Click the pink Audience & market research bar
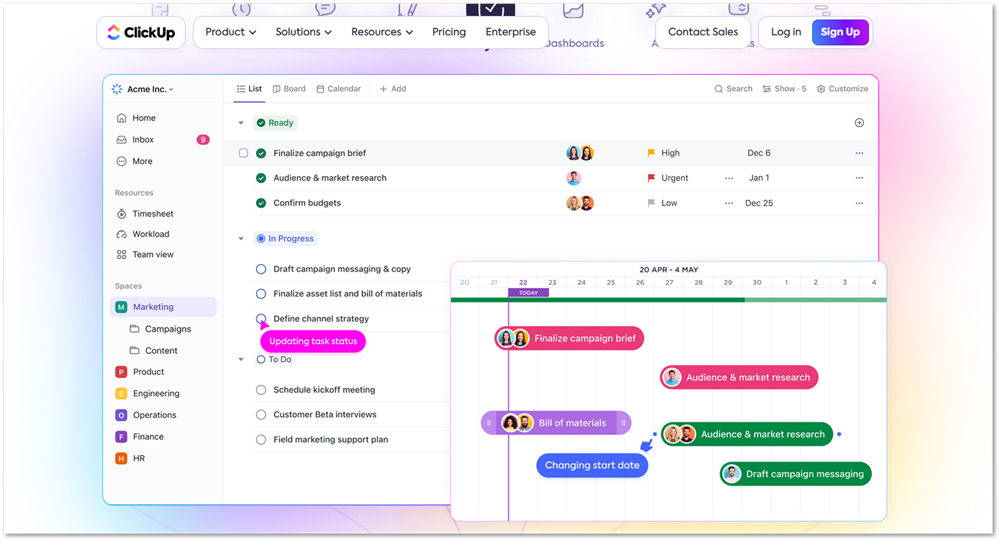 pyautogui.click(x=739, y=378)
